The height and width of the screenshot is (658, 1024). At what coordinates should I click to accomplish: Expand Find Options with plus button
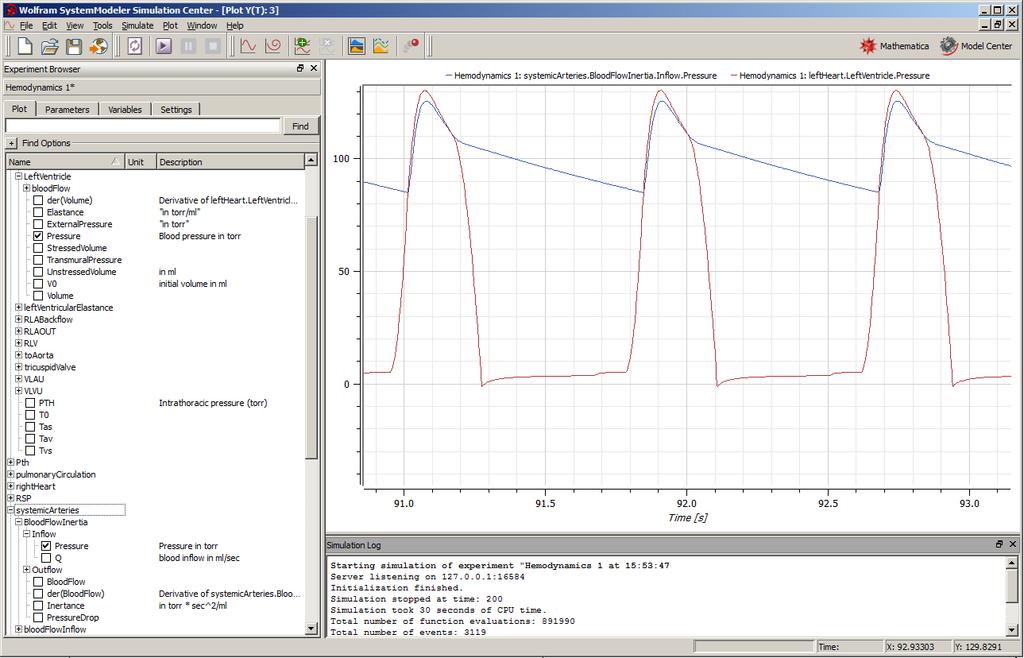click(12, 143)
